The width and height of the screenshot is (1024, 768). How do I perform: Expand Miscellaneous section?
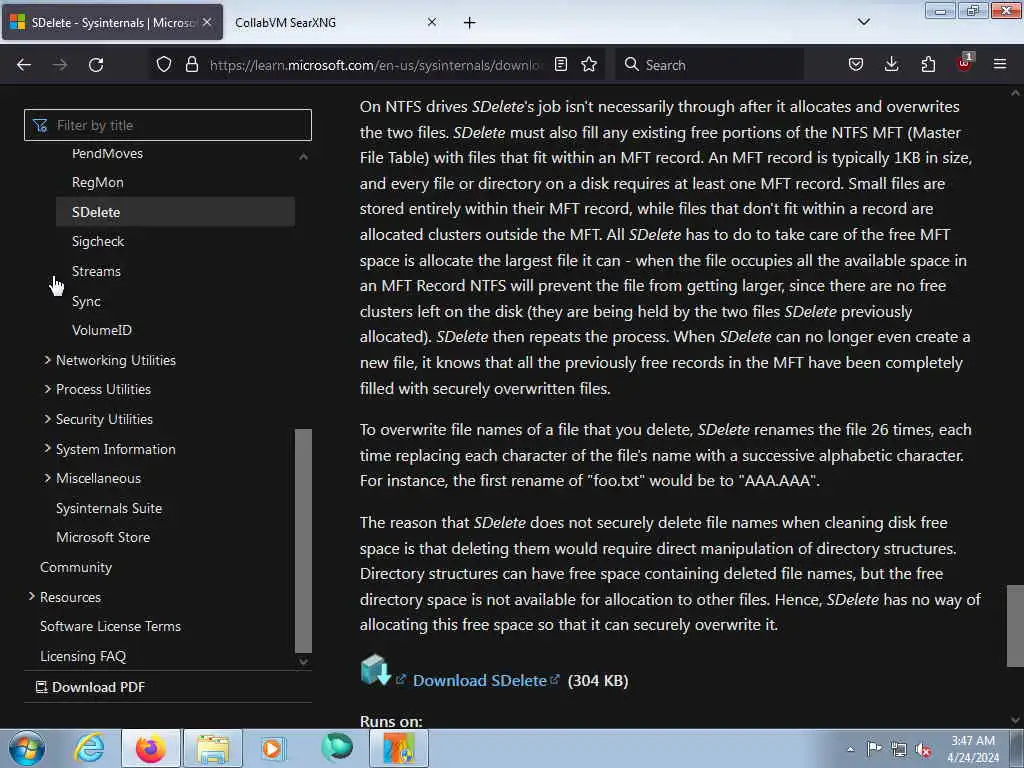pyautogui.click(x=98, y=478)
